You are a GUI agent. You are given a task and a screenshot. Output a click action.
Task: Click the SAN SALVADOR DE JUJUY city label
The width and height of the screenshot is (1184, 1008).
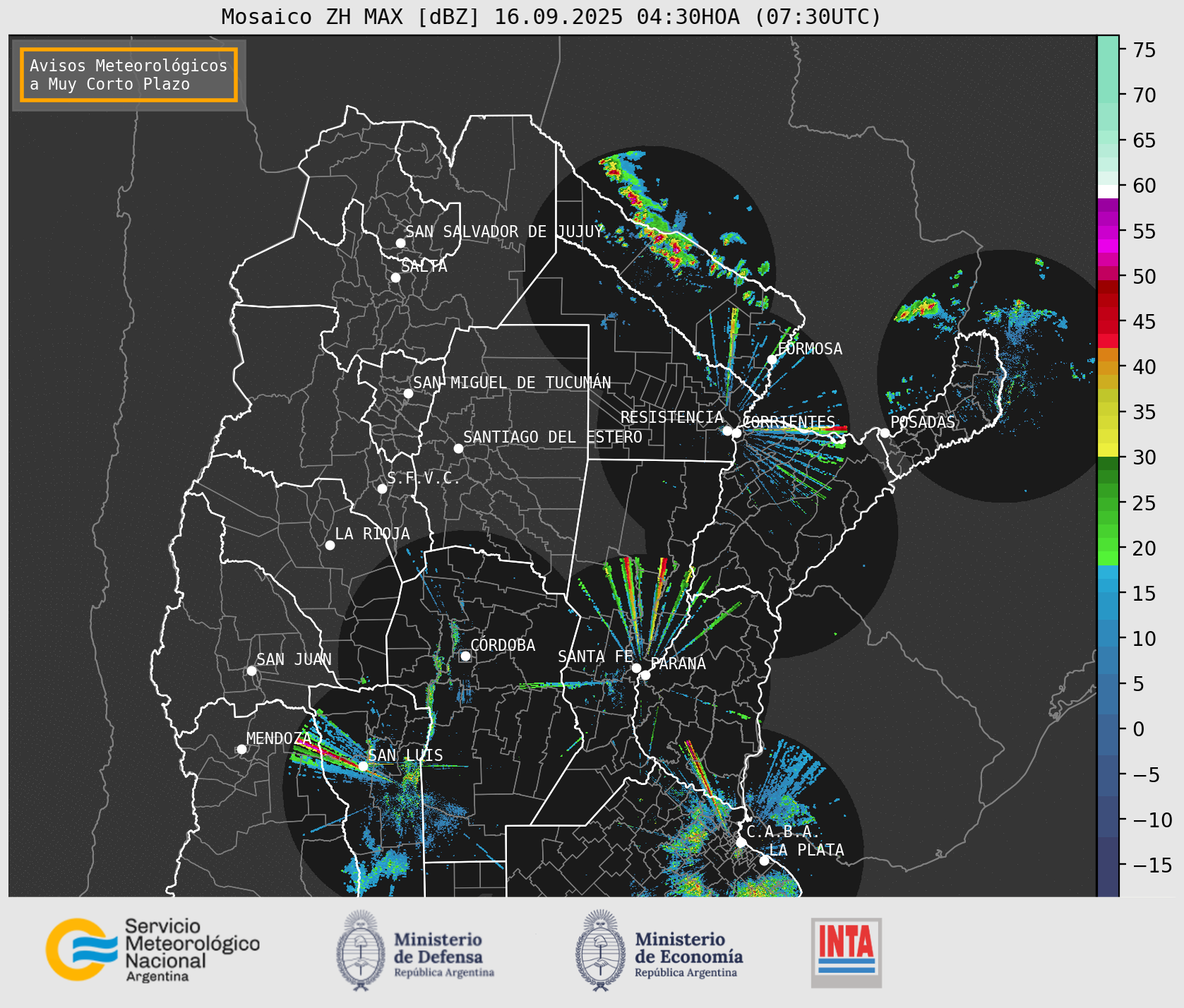click(504, 232)
